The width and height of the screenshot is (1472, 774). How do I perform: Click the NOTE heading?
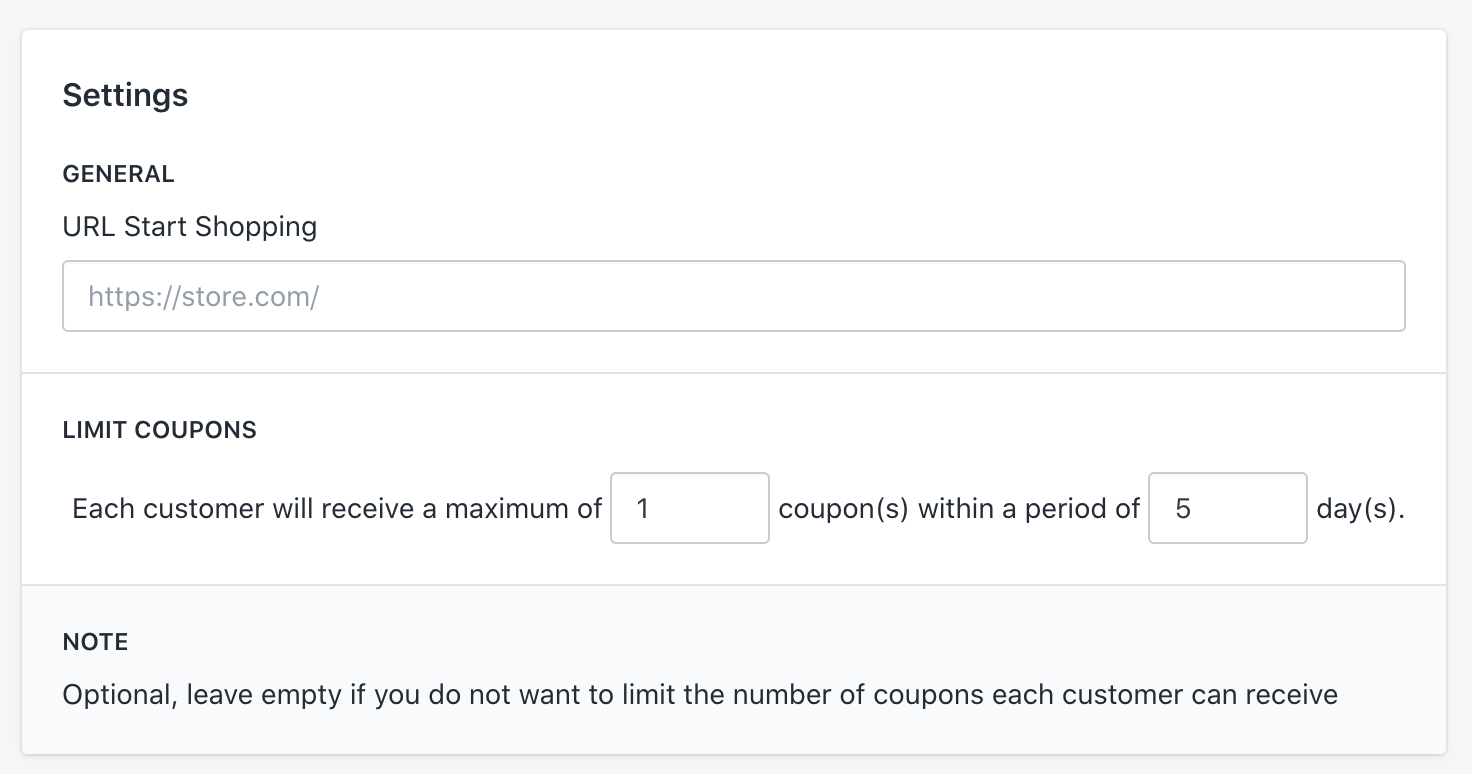click(95, 642)
